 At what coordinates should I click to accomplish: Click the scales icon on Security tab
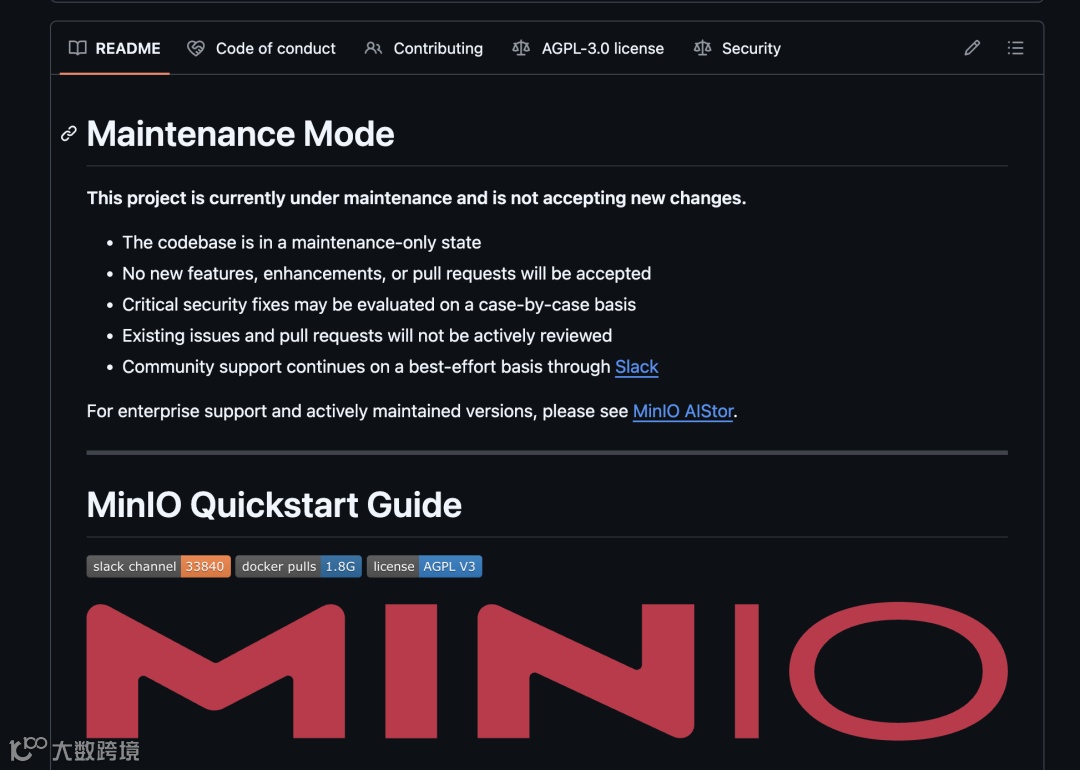tap(703, 48)
